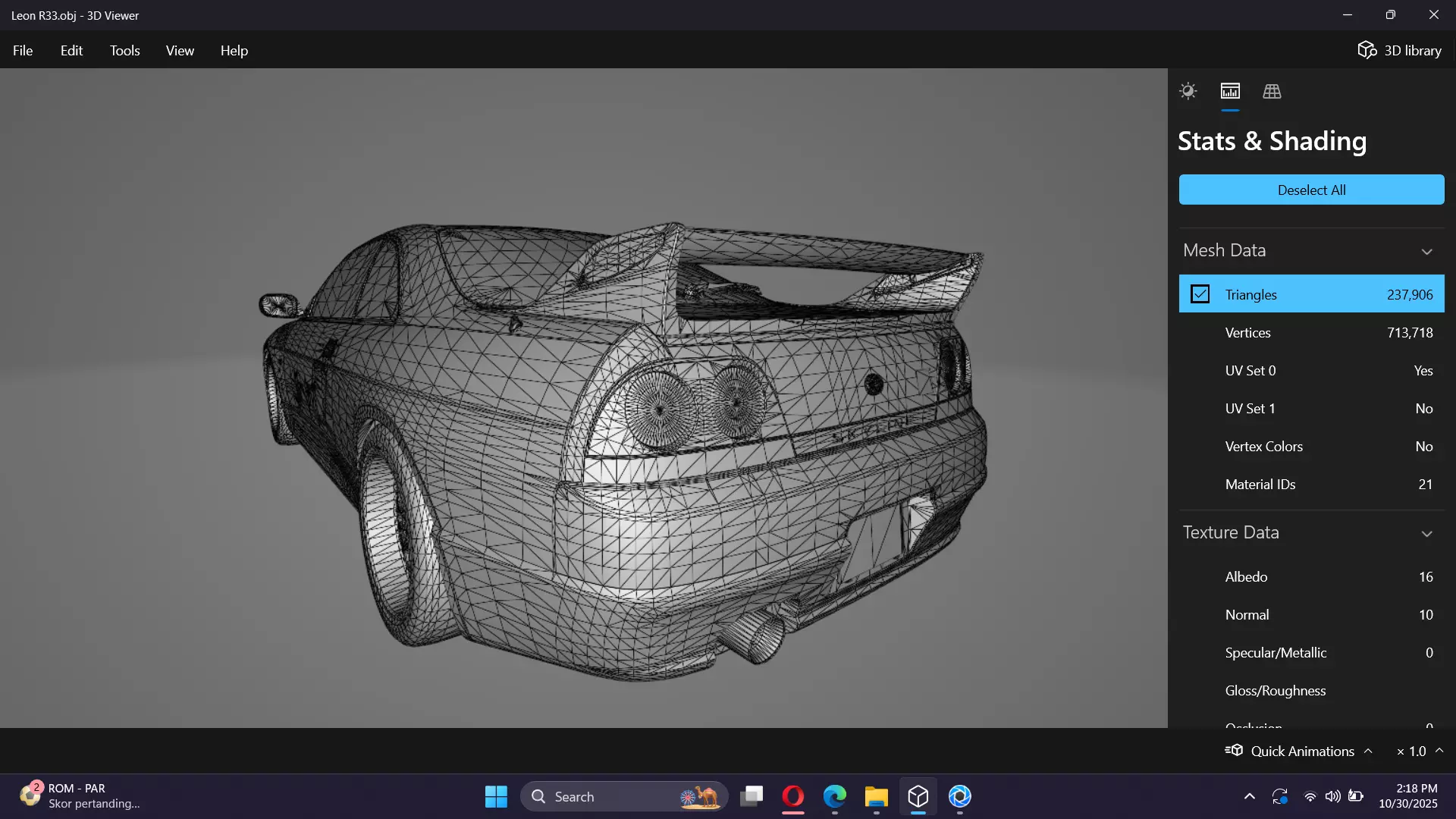The height and width of the screenshot is (819, 1456).
Task: Open the animation speed × 1.0 dropdown
Action: pos(1420,751)
